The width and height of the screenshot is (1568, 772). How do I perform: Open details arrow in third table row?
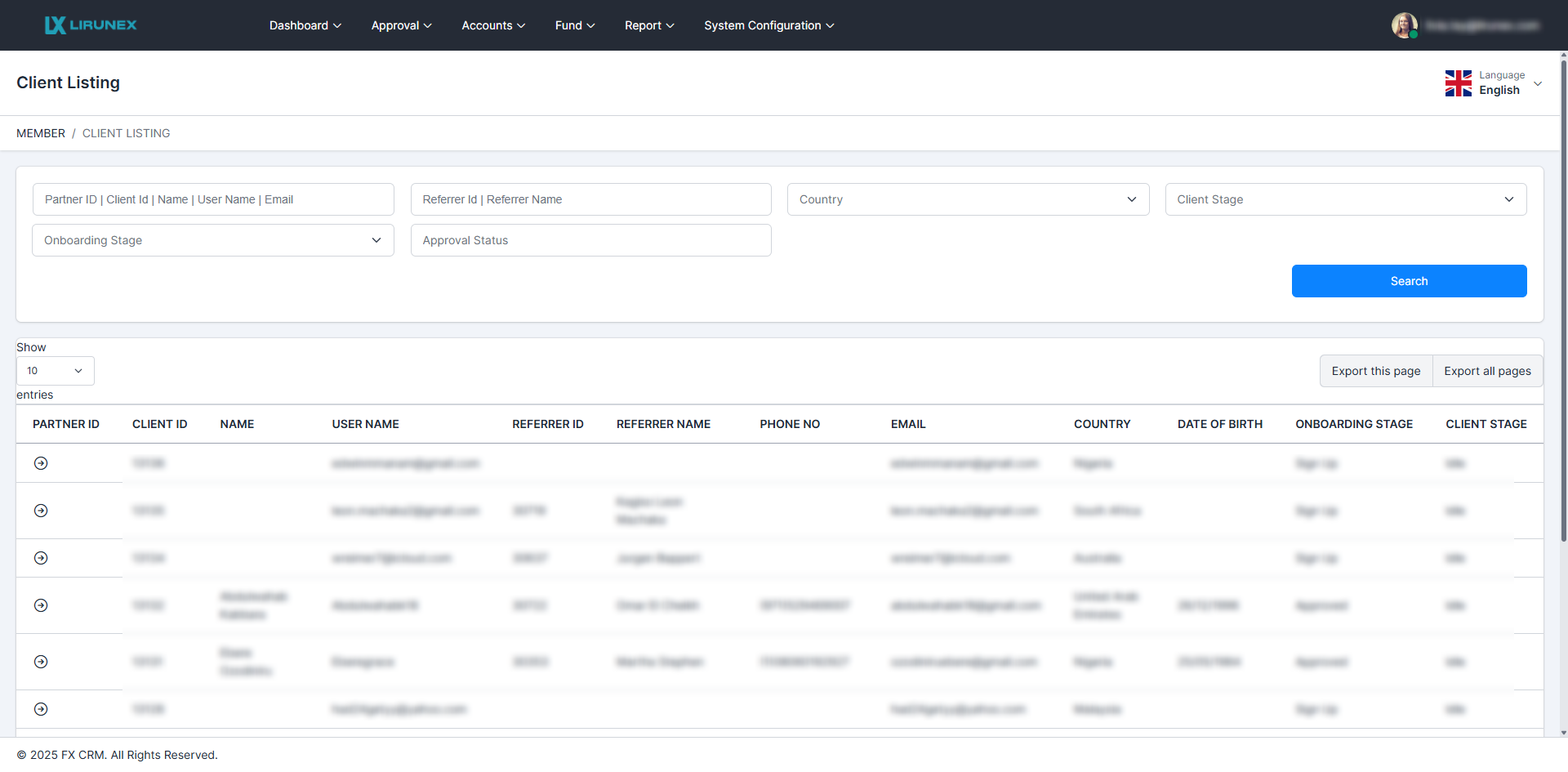point(41,558)
